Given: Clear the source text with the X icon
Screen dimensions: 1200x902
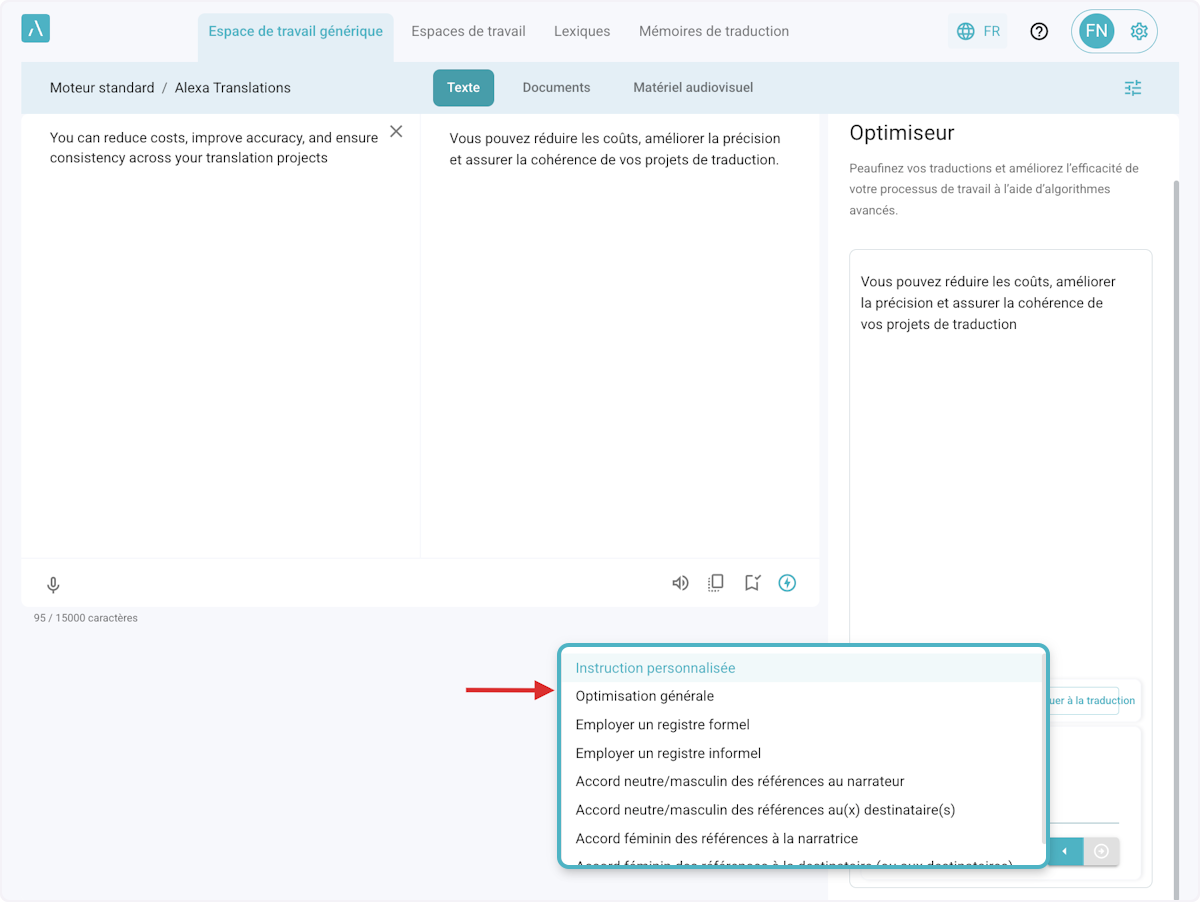Looking at the screenshot, I should [x=396, y=132].
